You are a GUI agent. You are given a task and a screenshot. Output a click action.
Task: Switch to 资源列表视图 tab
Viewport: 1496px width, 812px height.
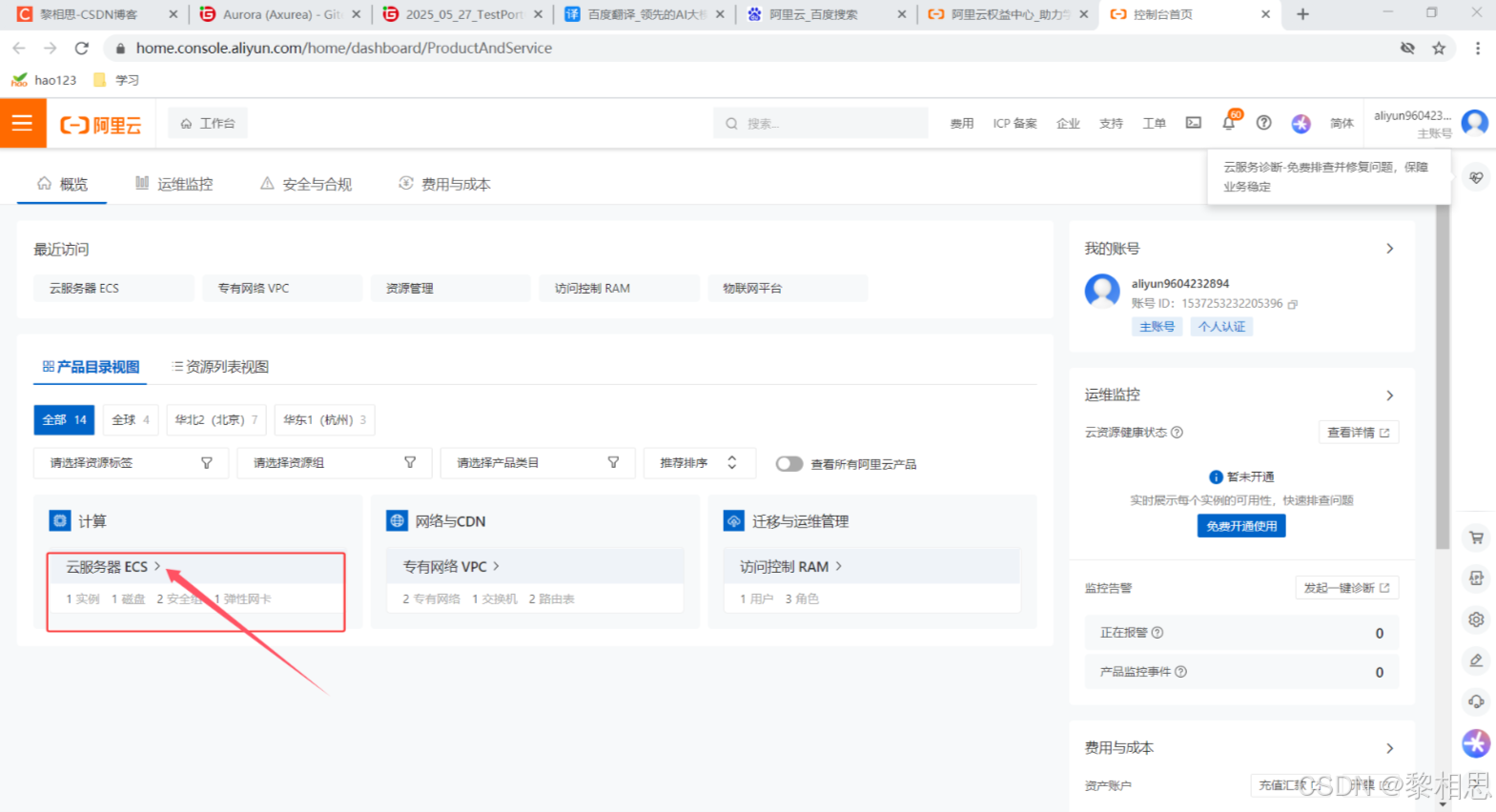pyautogui.click(x=220, y=367)
